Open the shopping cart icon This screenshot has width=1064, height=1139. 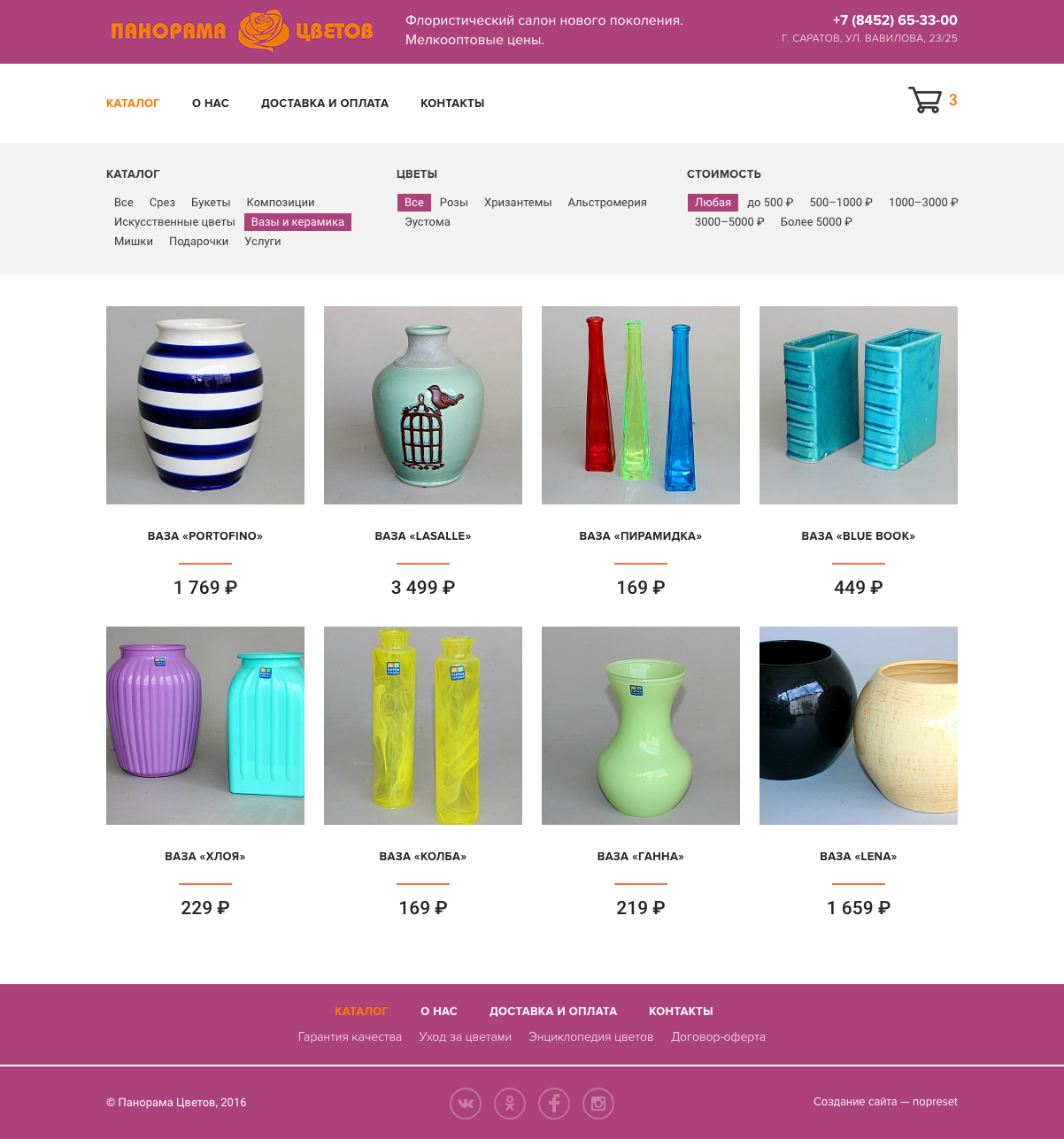[925, 100]
